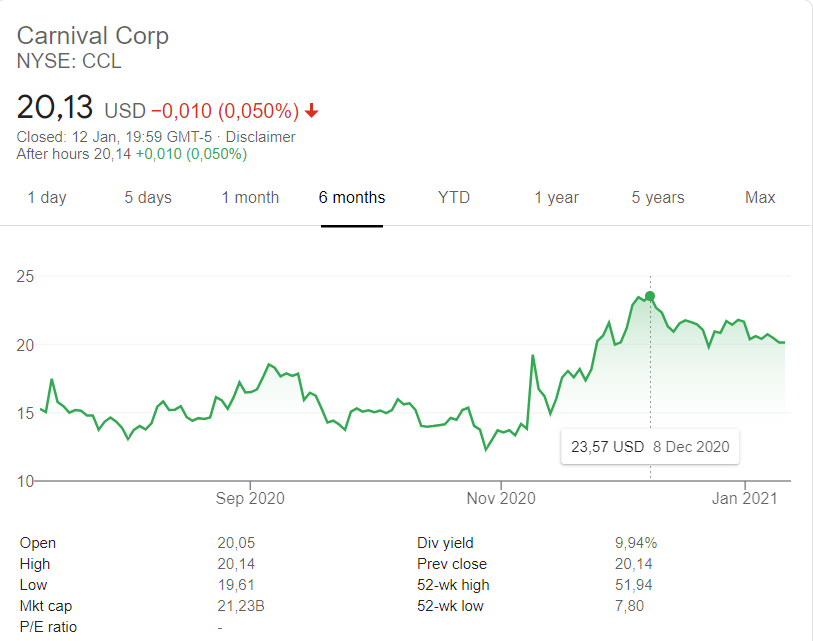
Task: Click the High label in stats
Action: pyautogui.click(x=35, y=564)
